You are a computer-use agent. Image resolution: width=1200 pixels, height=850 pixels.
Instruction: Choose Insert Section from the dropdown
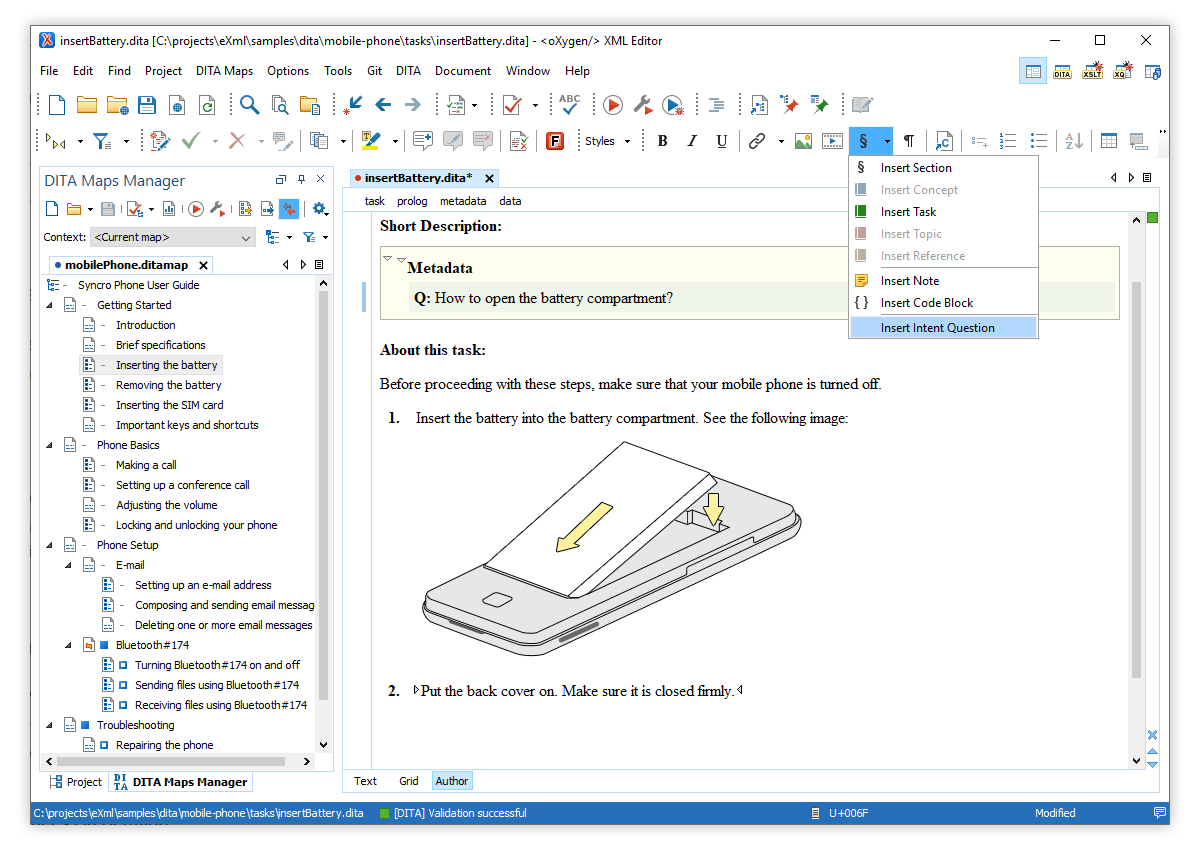pos(944,168)
